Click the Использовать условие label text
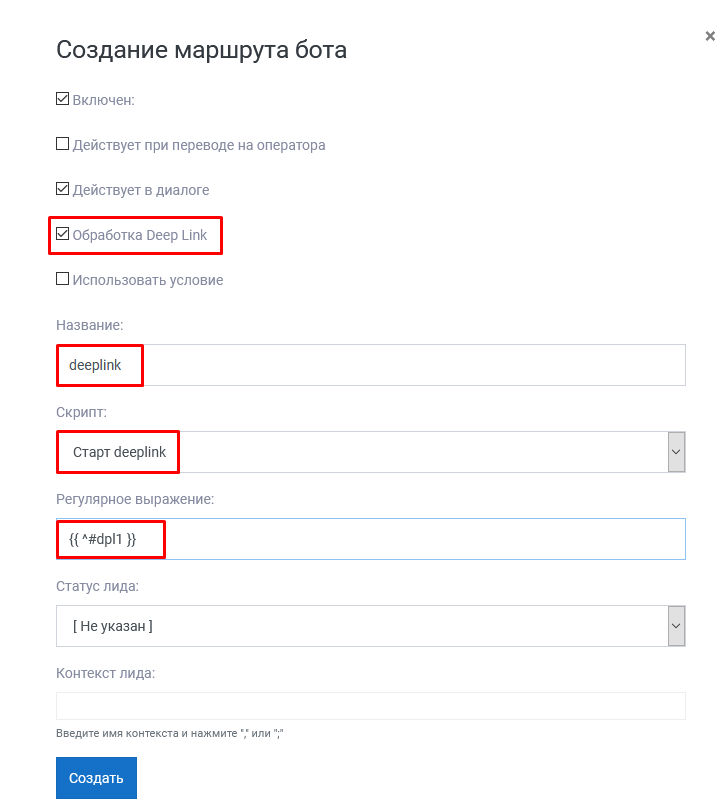The height and width of the screenshot is (809, 728). (148, 280)
